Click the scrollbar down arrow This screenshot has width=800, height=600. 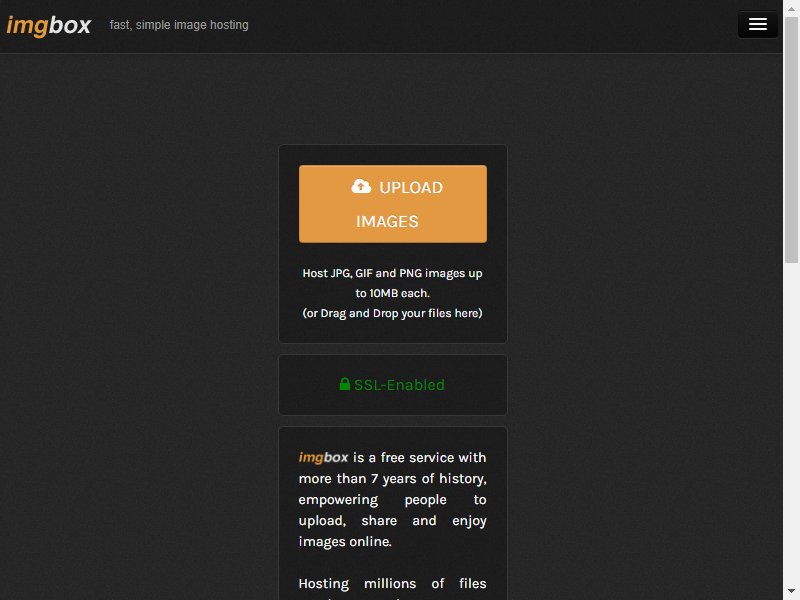tap(791, 591)
